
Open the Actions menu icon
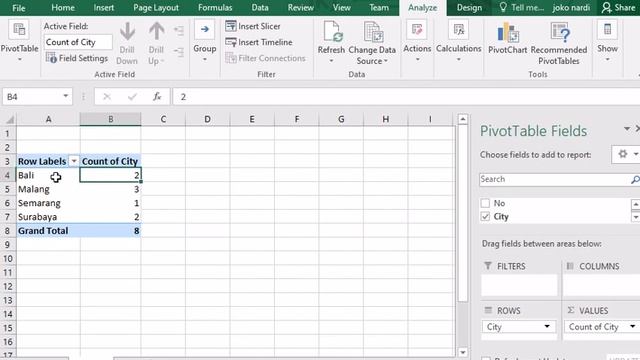[417, 30]
